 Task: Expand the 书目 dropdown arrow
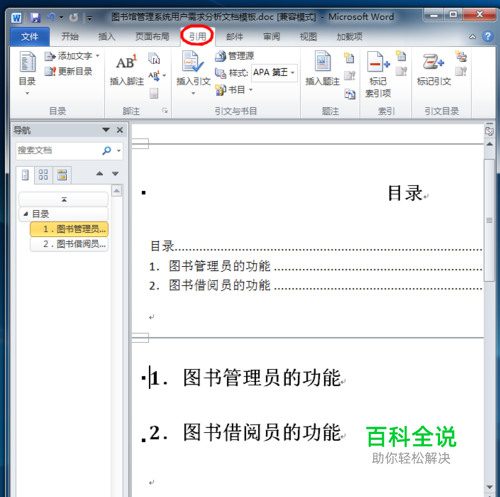(251, 90)
